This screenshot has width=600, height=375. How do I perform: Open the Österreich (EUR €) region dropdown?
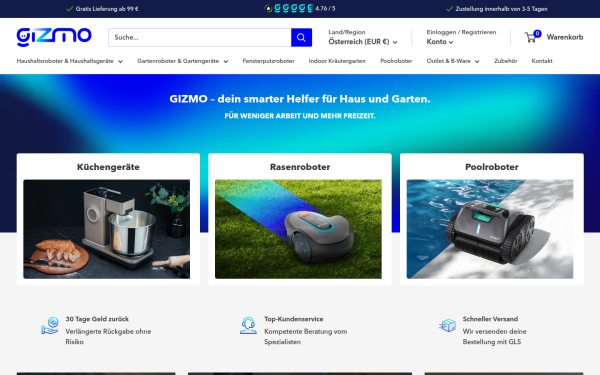click(363, 42)
